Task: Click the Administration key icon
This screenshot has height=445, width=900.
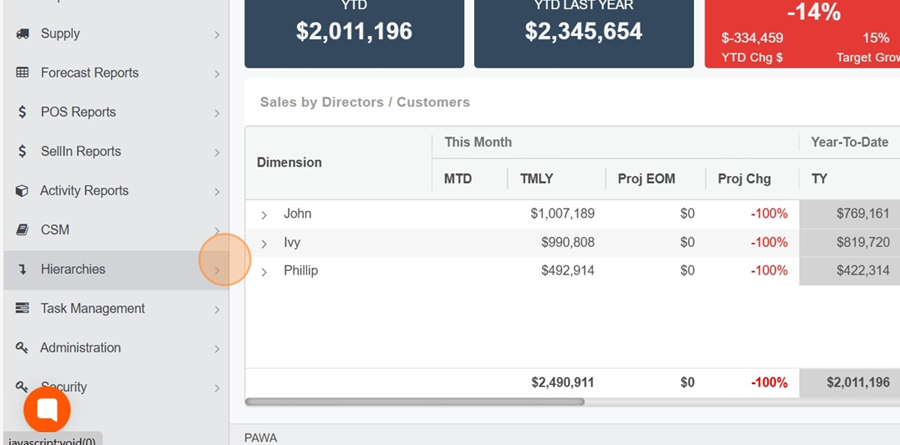Action: (22, 347)
